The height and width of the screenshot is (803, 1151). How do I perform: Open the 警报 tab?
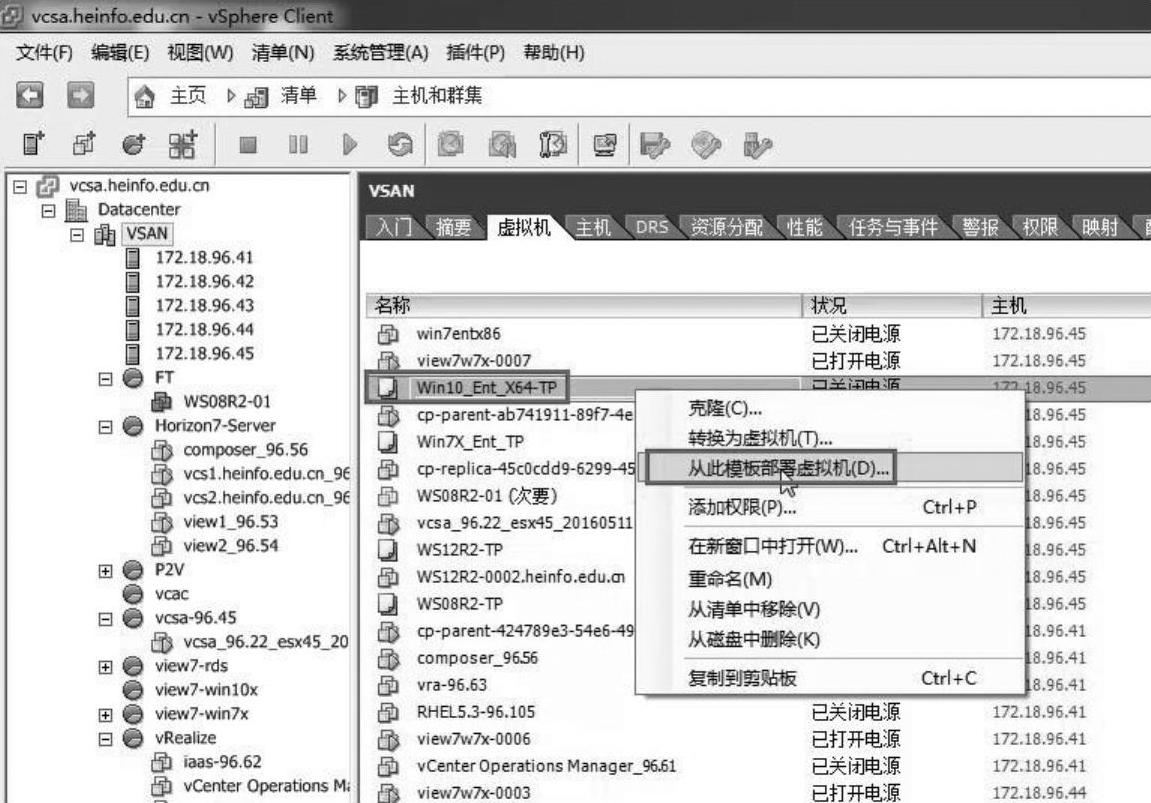pyautogui.click(x=981, y=228)
